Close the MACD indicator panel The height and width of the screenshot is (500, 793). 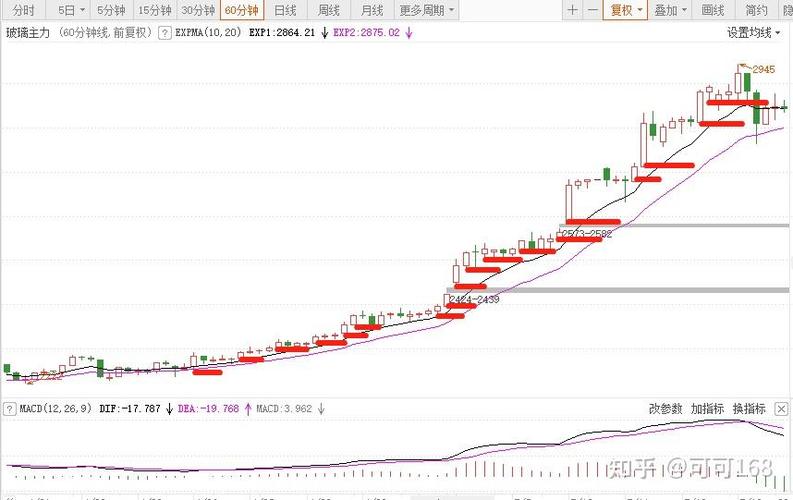[x=781, y=409]
